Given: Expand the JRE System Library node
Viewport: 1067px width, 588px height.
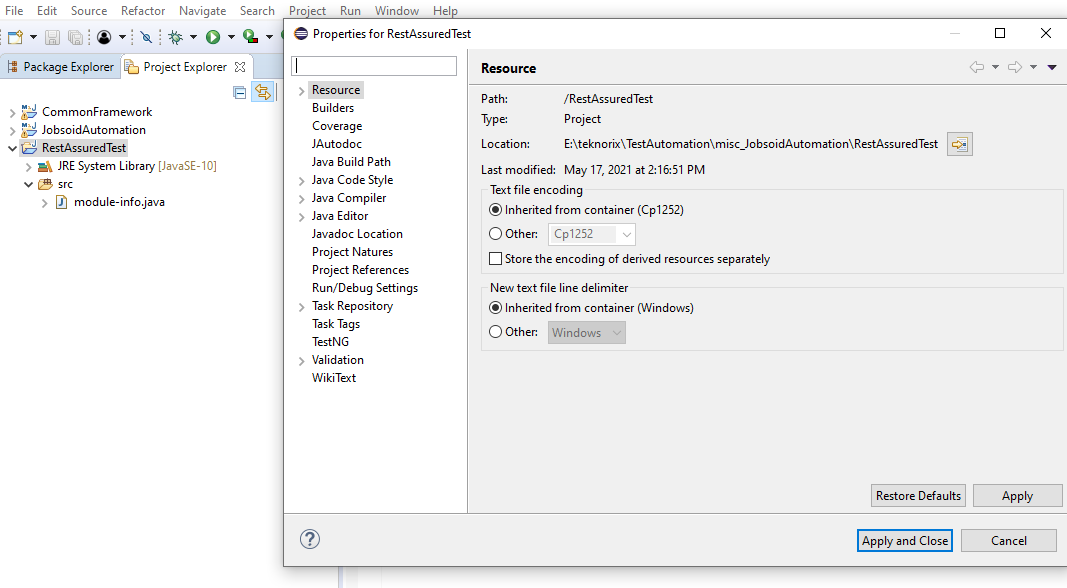Looking at the screenshot, I should [28, 167].
